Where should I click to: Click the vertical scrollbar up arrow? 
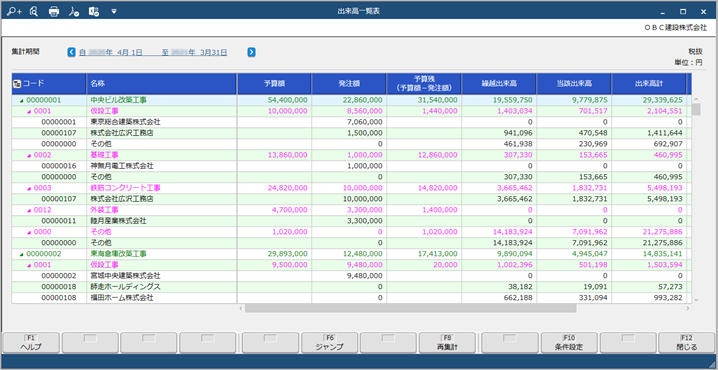click(696, 99)
